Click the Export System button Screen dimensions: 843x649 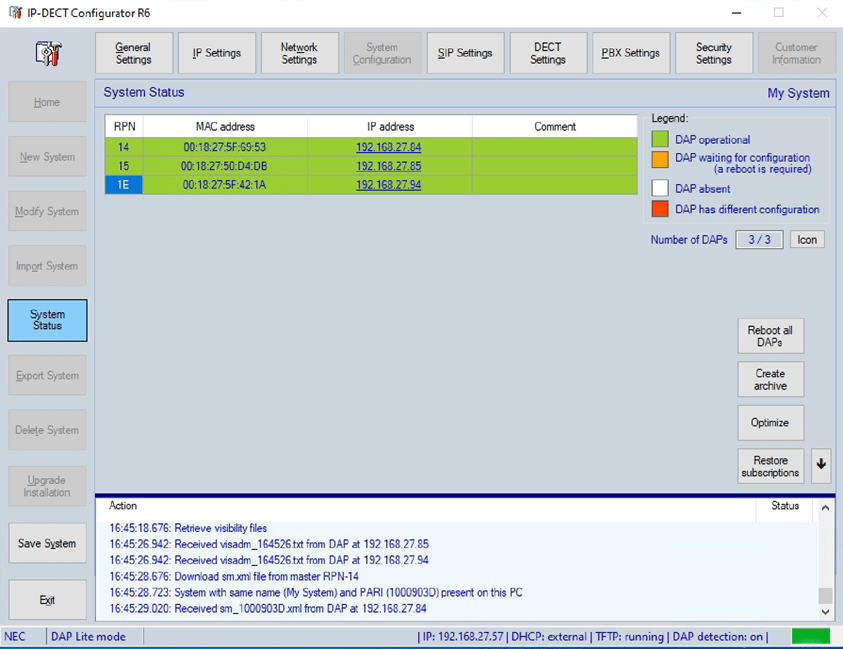click(x=47, y=375)
